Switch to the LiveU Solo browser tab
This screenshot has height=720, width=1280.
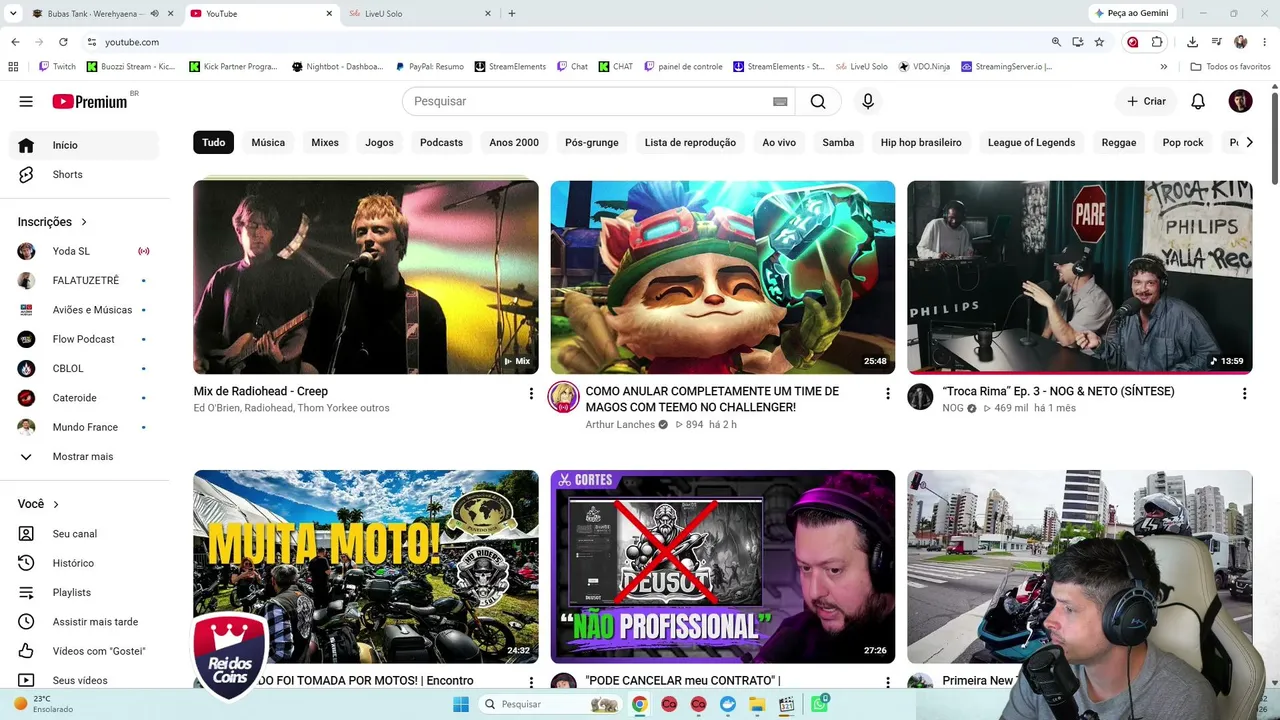pyautogui.click(x=419, y=14)
